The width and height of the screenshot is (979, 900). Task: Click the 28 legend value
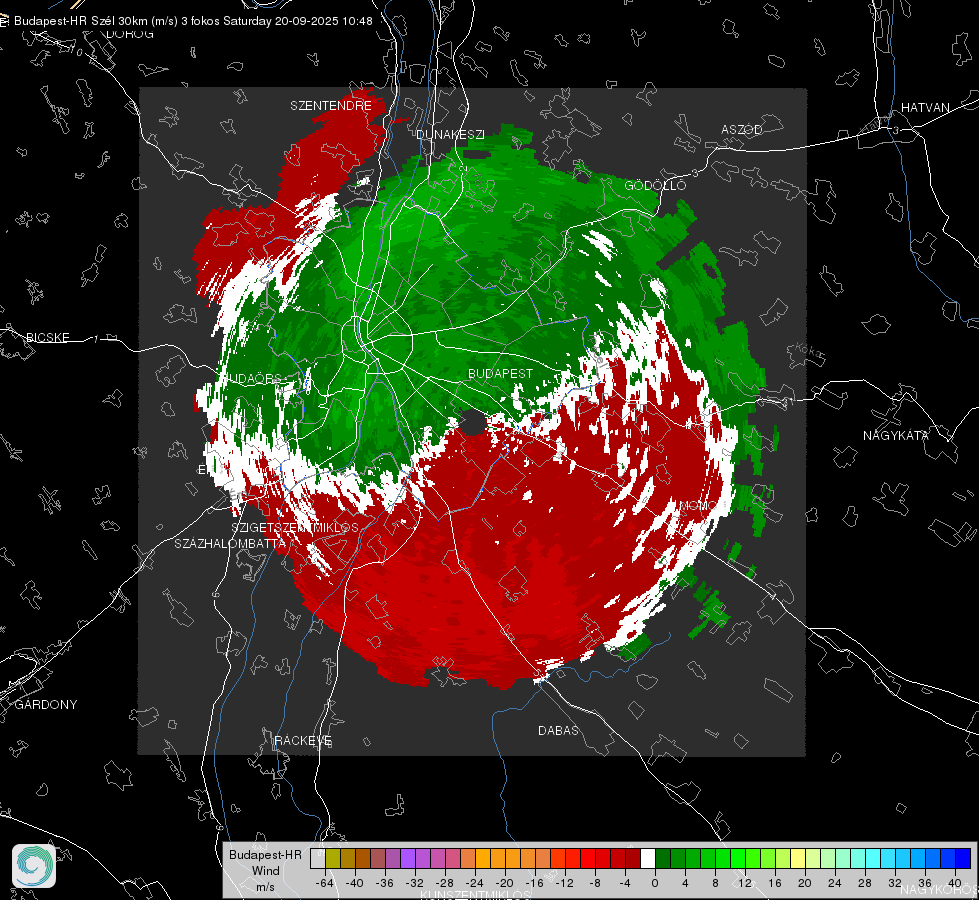pyautogui.click(x=865, y=883)
